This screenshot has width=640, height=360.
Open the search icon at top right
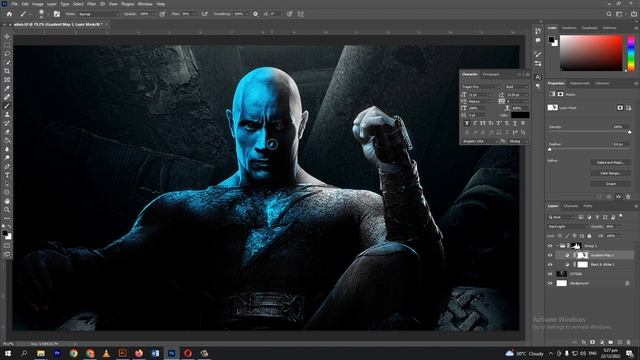(x=609, y=14)
